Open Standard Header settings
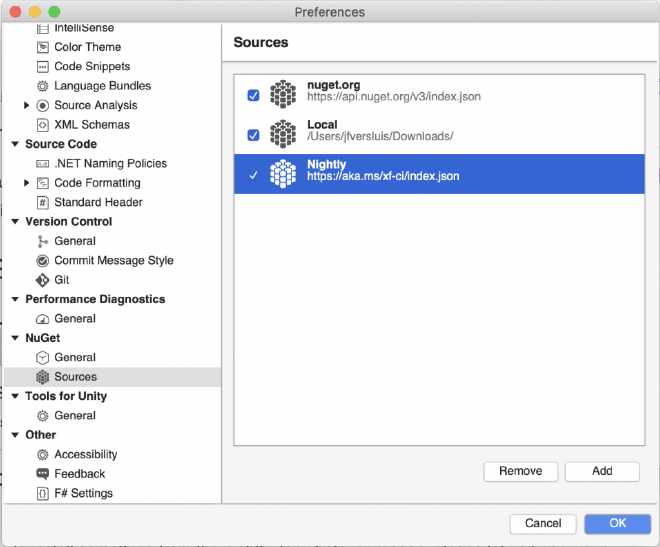Screen dimensions: 660x547 tap(98, 202)
